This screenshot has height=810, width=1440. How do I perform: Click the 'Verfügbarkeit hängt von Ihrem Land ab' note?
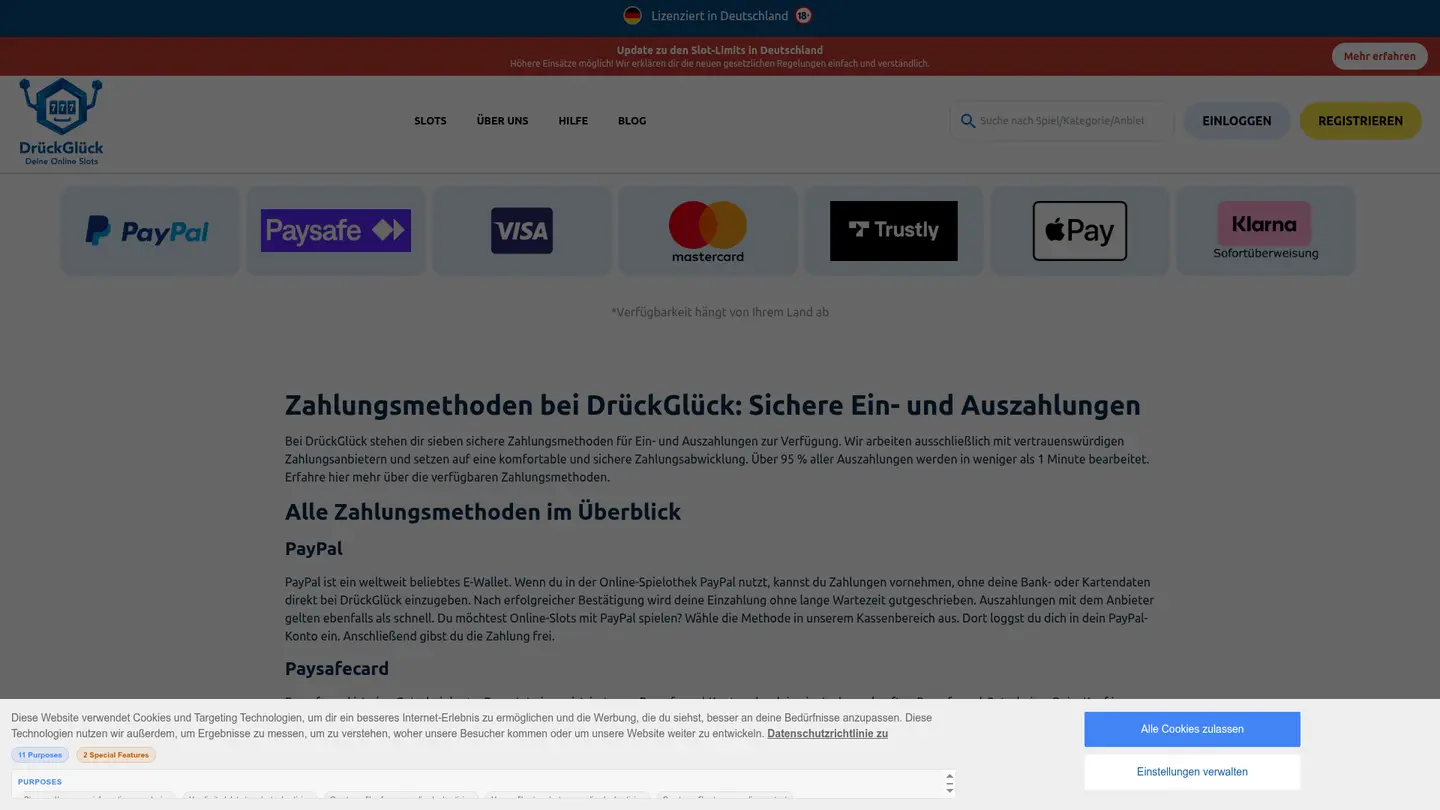[720, 312]
